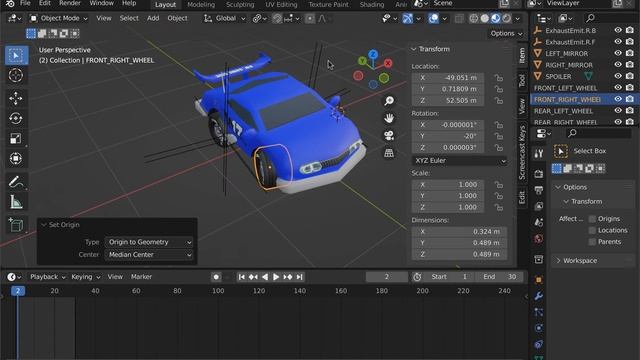640x360 pixels.
Task: Toggle X-ray display in viewport header
Action: 459,18
